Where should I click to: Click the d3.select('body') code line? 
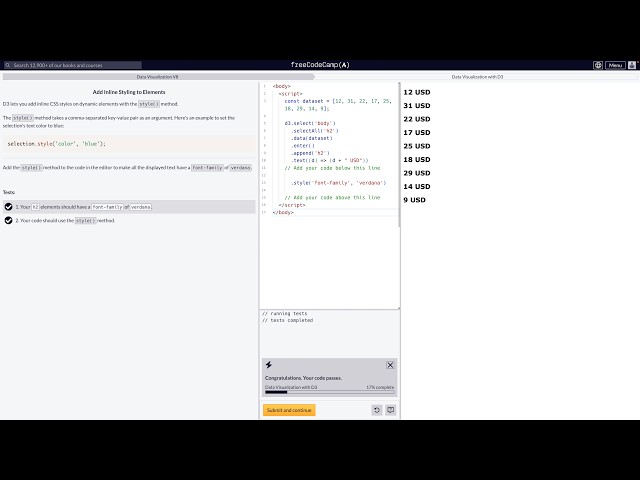click(310, 123)
